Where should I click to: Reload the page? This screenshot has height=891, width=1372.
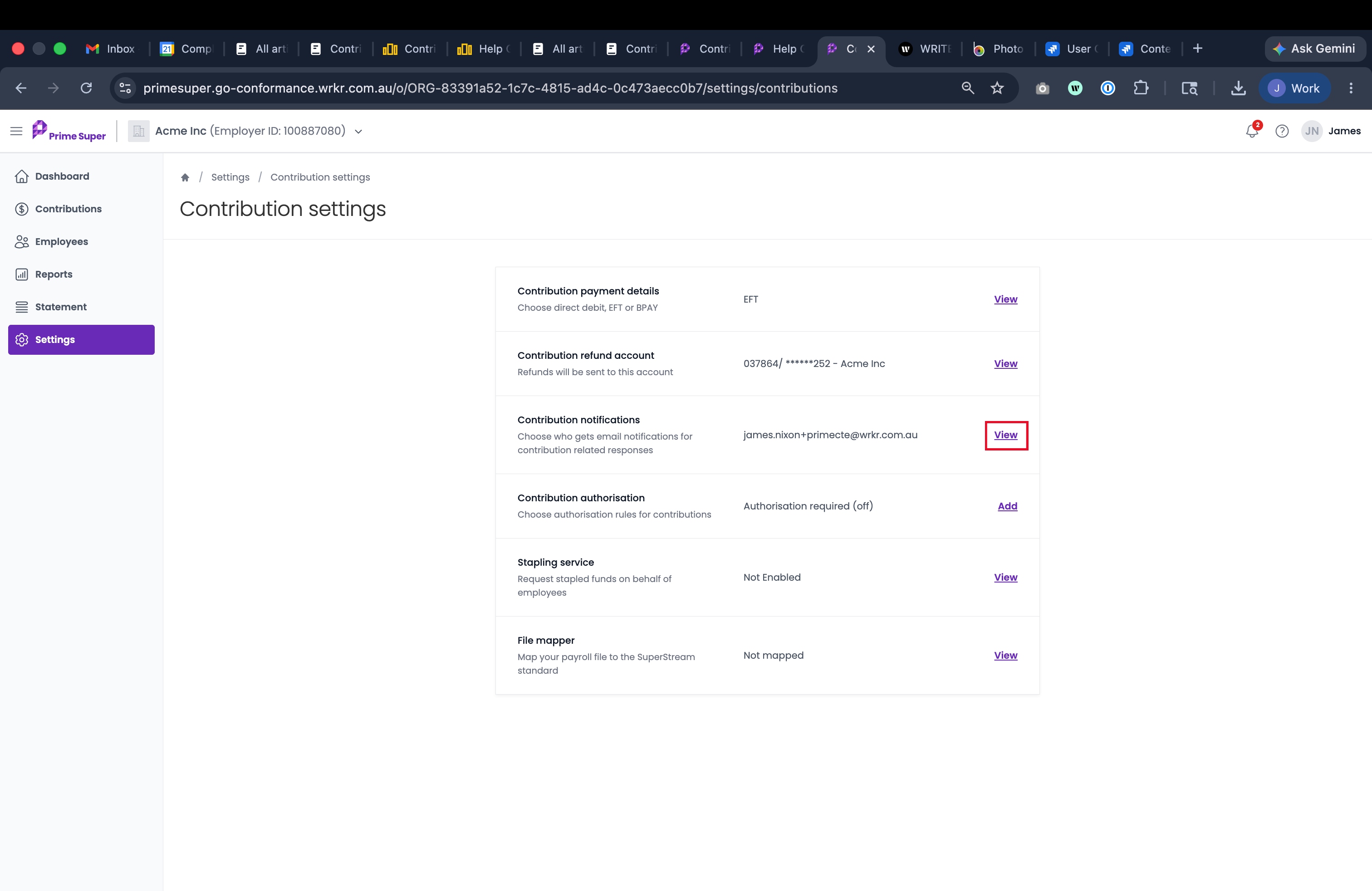coord(86,88)
